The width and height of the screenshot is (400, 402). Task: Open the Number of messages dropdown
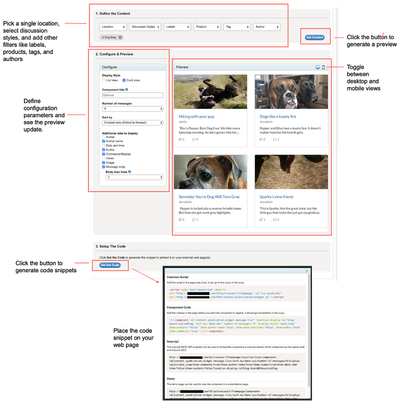[133, 109]
